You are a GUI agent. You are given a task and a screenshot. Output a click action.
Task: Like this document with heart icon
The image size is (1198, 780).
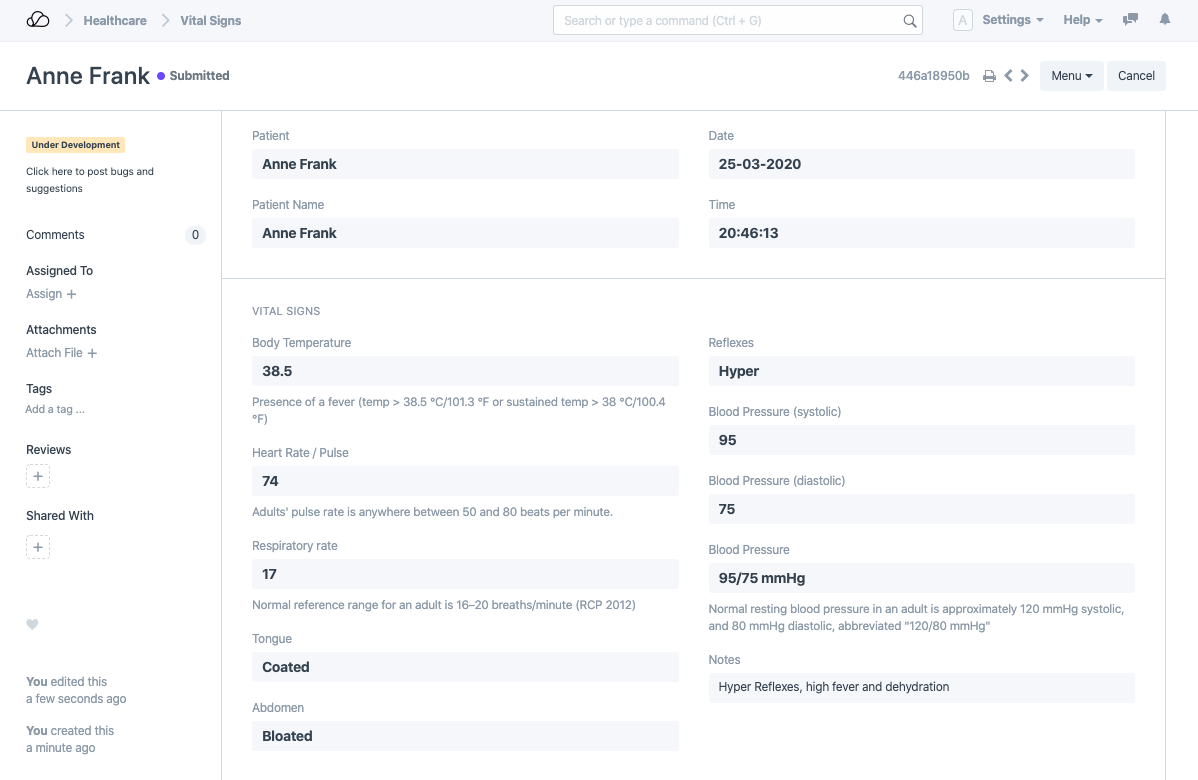point(32,625)
